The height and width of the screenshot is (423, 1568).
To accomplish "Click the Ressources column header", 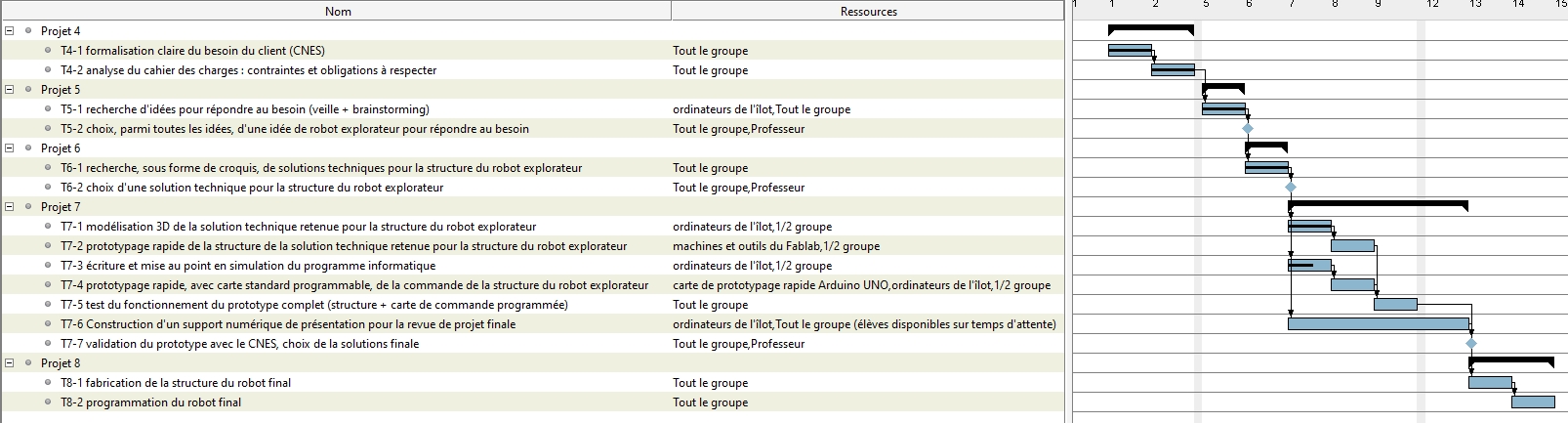I will [x=868, y=11].
